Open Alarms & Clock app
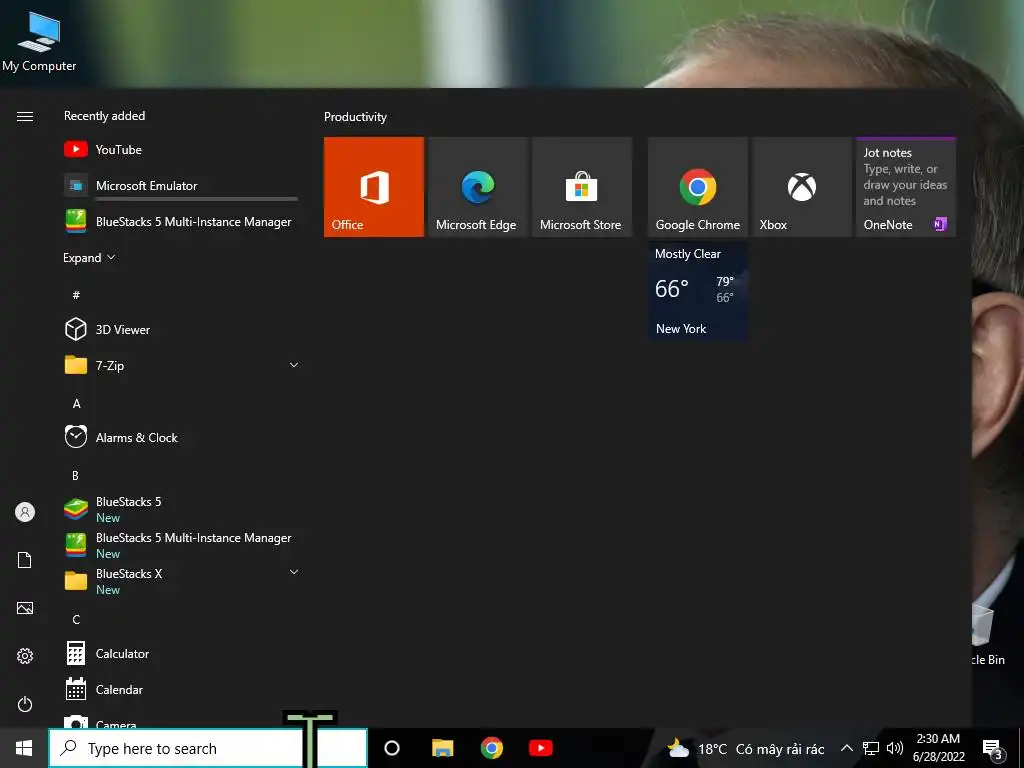The height and width of the screenshot is (768, 1024). (x=182, y=437)
